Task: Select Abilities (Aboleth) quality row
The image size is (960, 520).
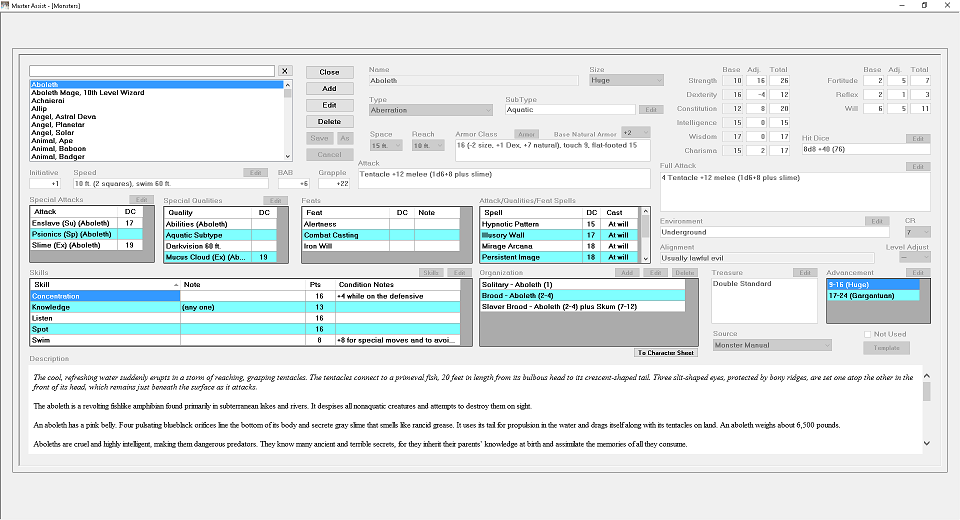Action: coord(220,224)
